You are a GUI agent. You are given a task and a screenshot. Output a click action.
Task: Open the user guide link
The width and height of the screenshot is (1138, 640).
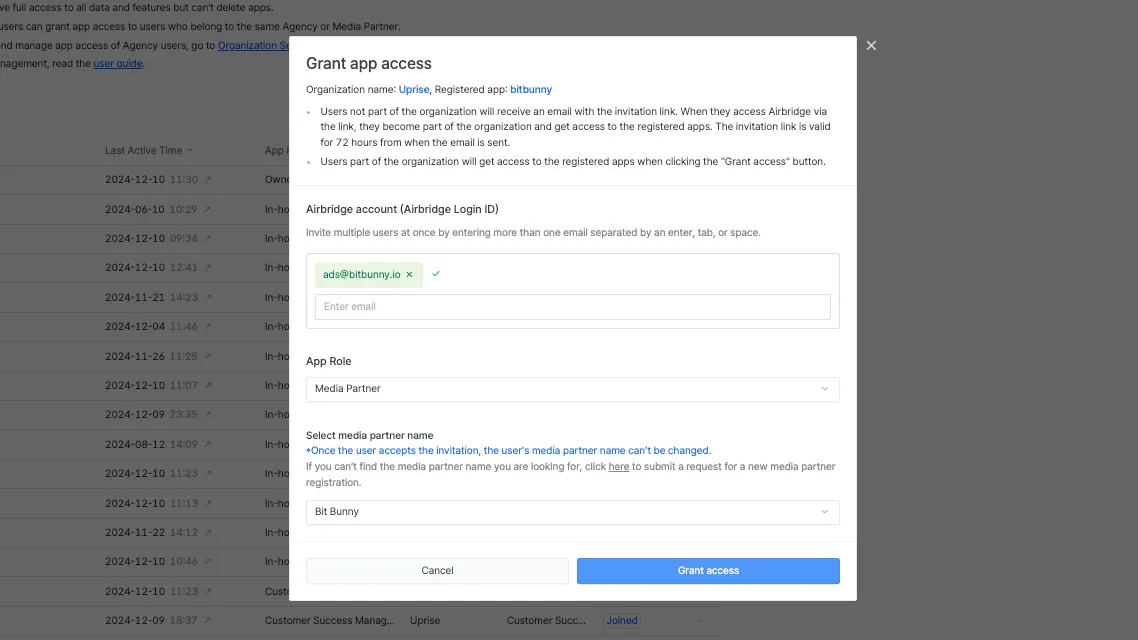pyautogui.click(x=118, y=64)
